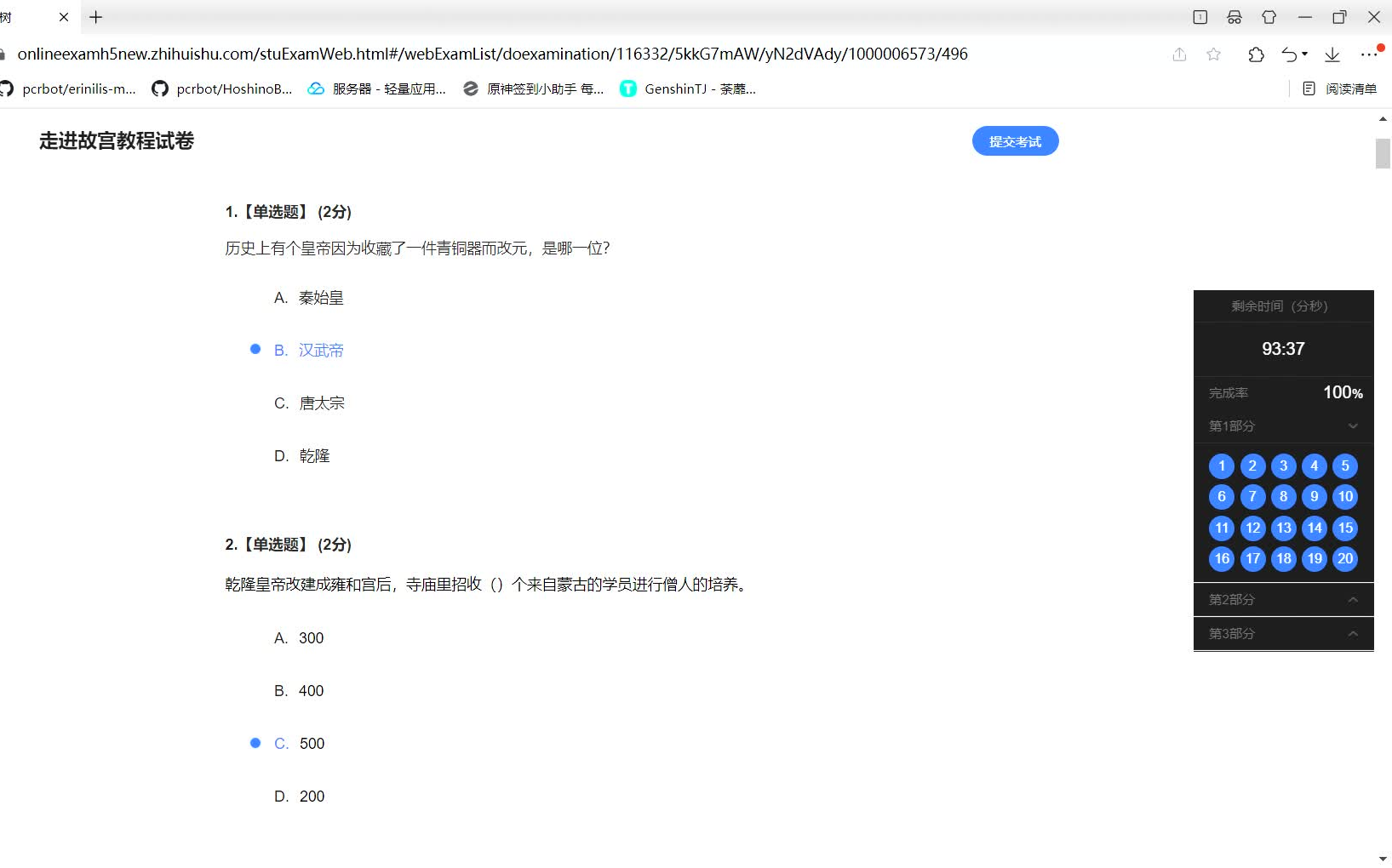The height and width of the screenshot is (868, 1392).
Task: Open the browser more menu
Action: 1368,54
